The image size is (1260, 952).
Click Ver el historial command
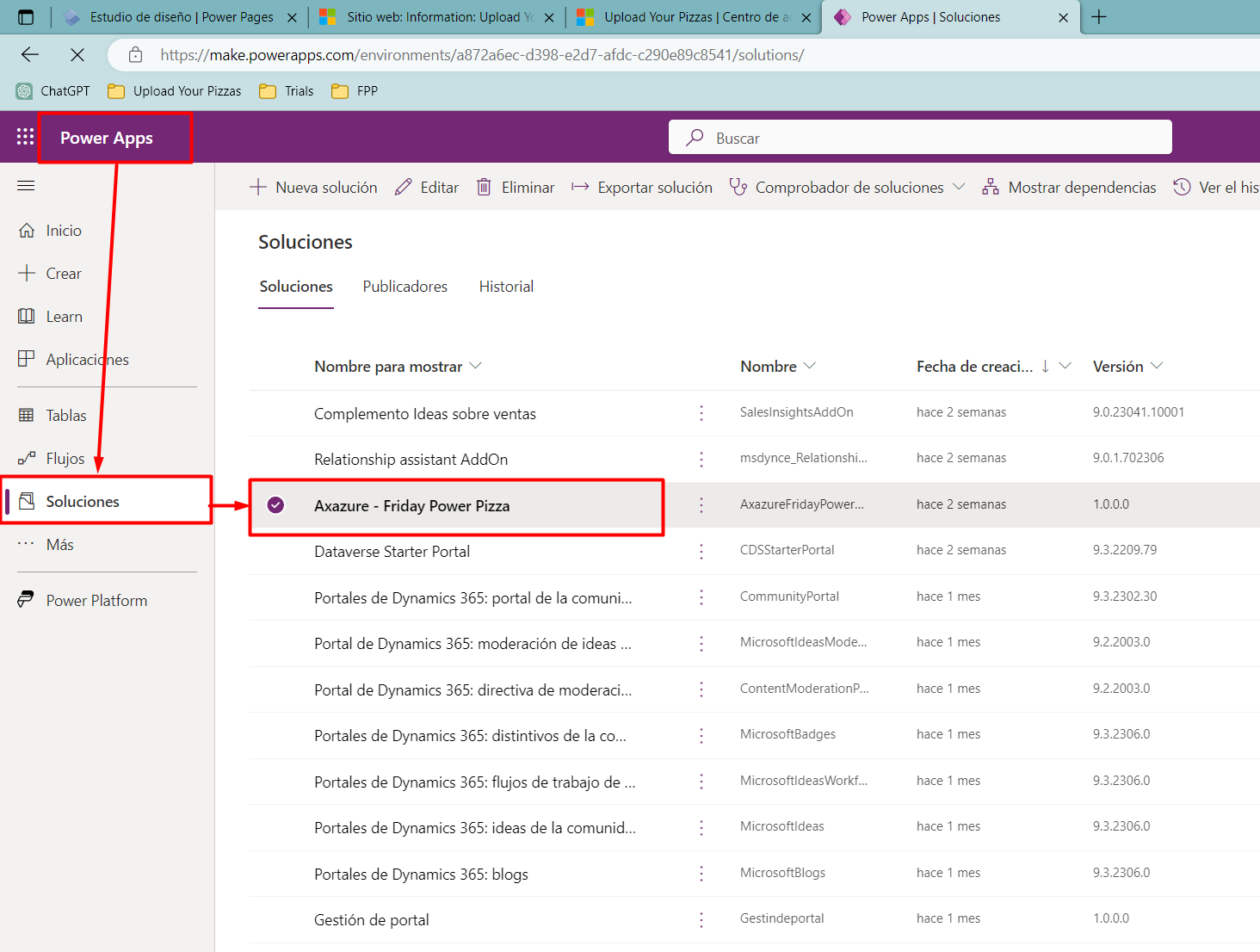(x=1216, y=188)
